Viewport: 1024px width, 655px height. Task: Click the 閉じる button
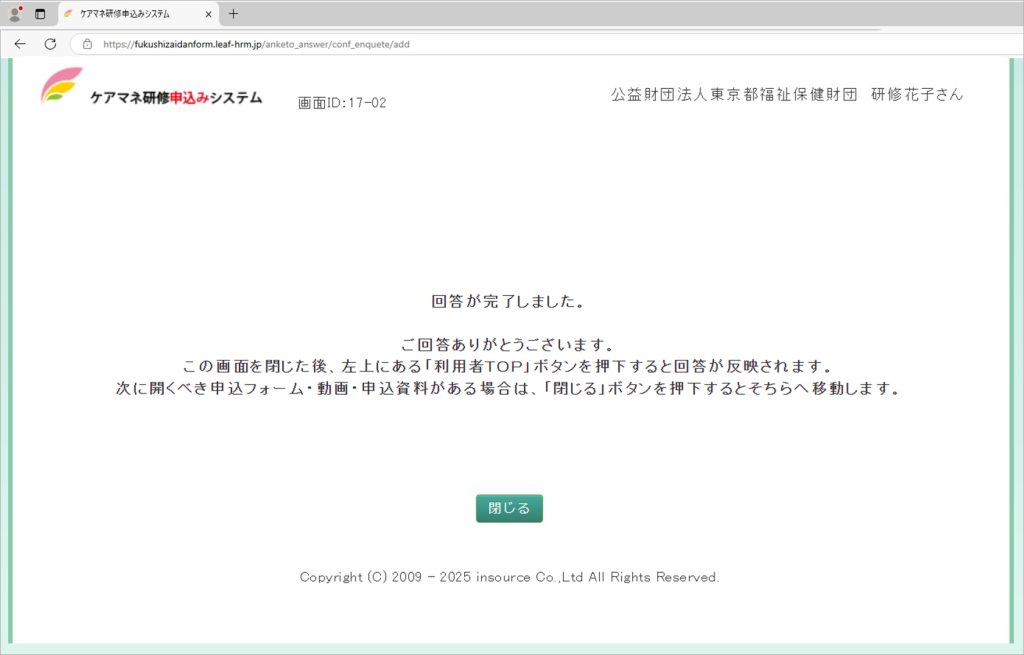pos(509,508)
